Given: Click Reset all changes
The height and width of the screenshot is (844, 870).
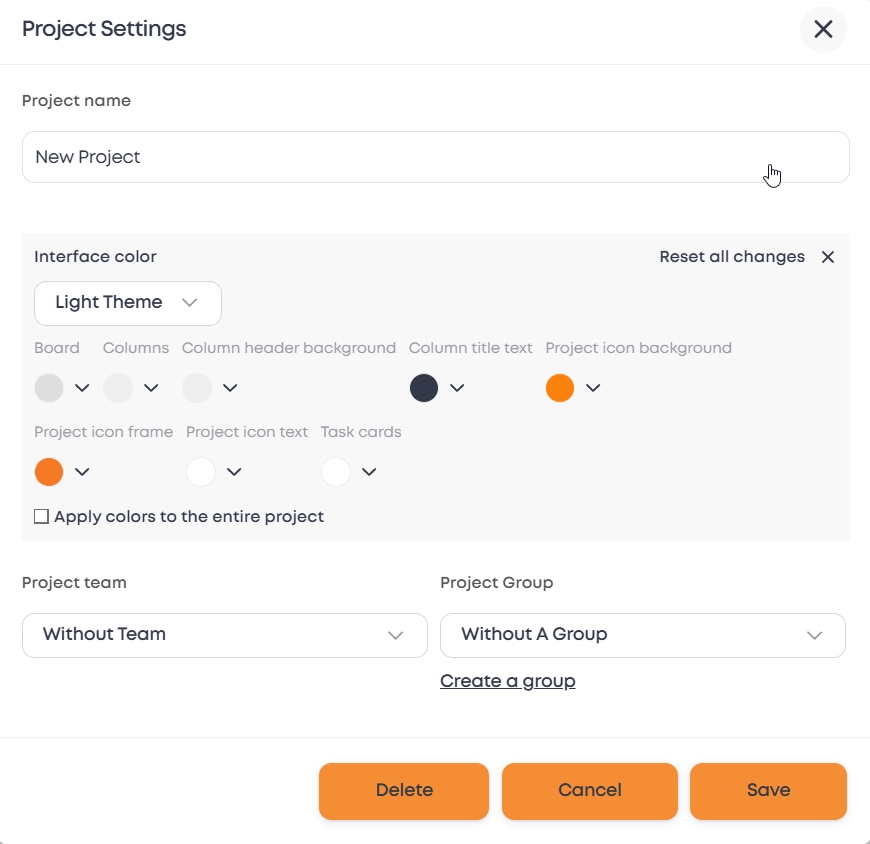Looking at the screenshot, I should point(732,257).
